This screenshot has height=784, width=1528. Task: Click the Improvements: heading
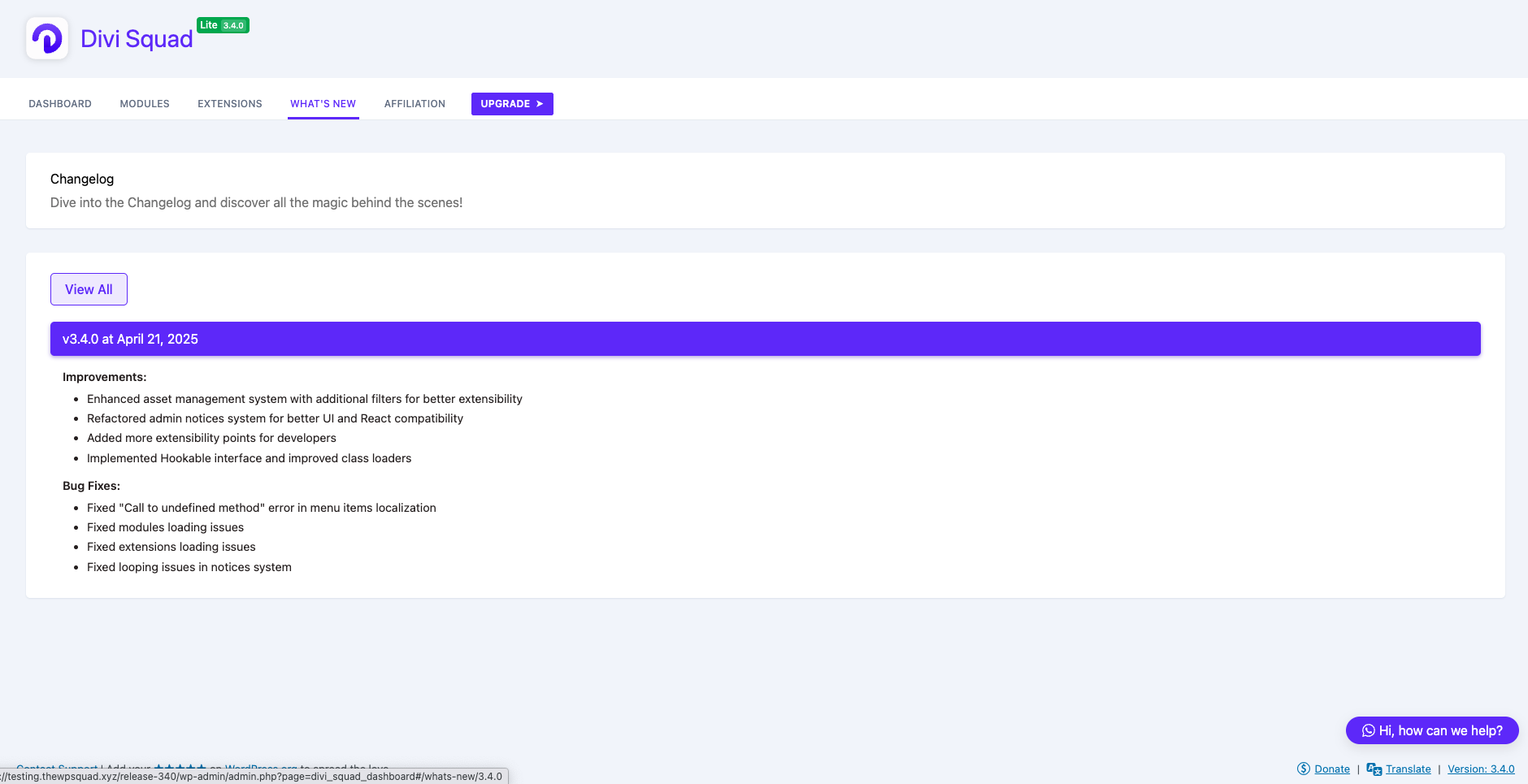click(x=105, y=377)
